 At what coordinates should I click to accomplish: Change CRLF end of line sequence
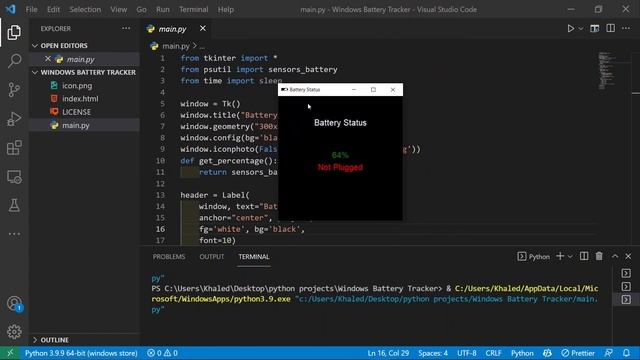(493, 353)
